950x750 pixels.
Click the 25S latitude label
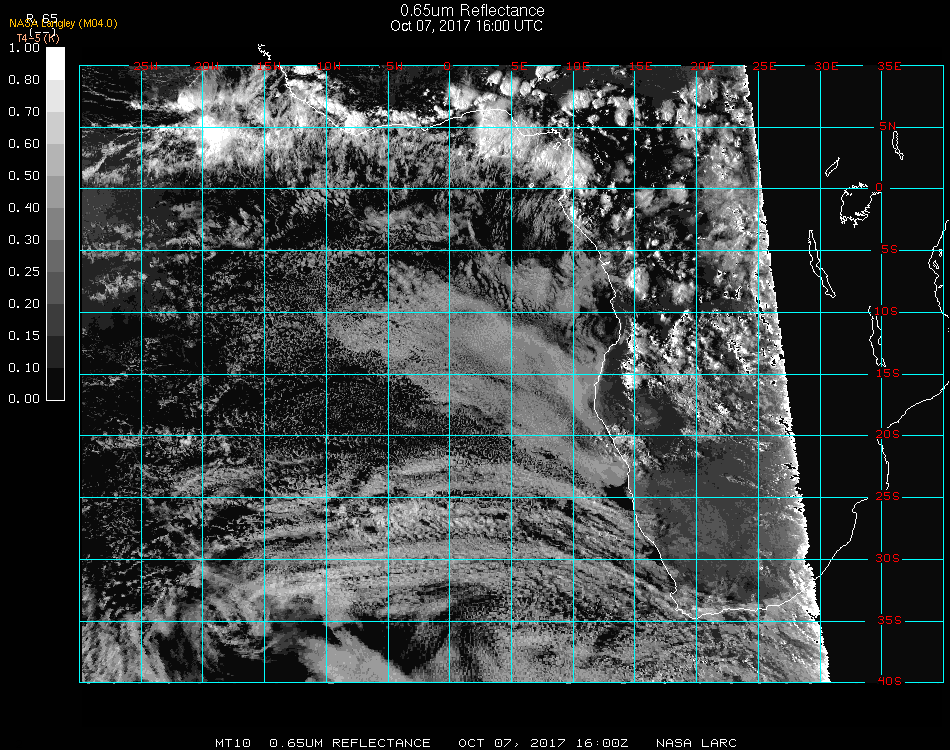pos(888,497)
